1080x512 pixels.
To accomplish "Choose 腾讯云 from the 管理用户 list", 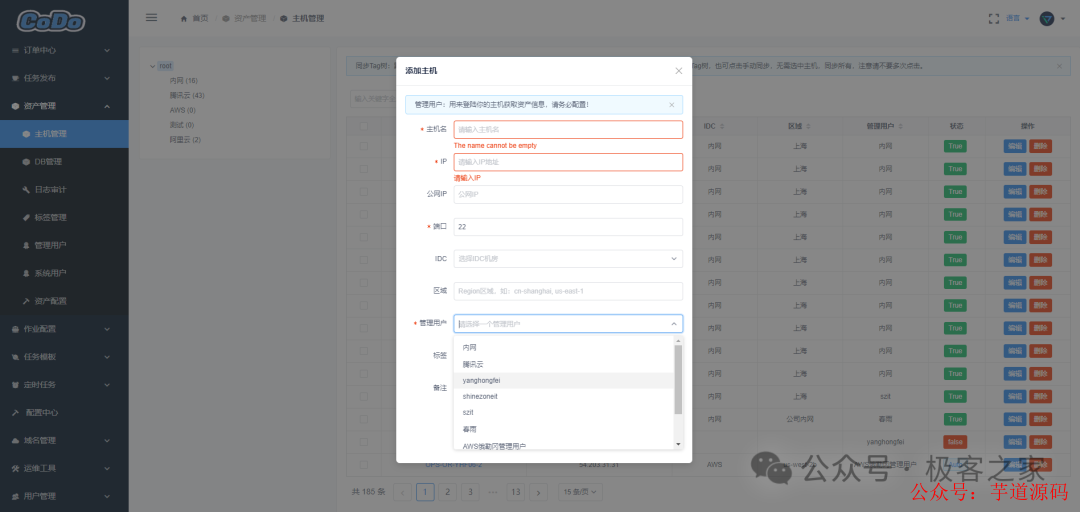I will 563,364.
